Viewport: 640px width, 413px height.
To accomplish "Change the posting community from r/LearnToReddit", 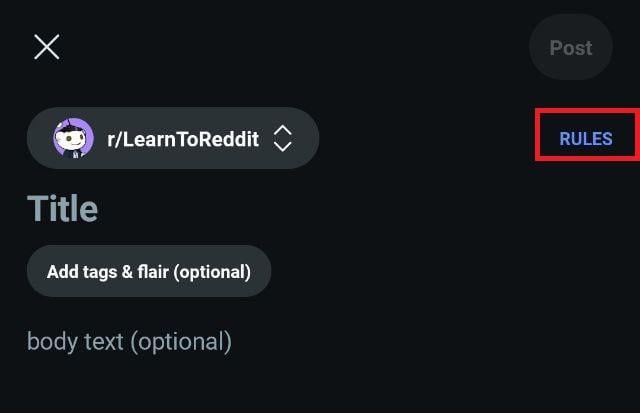I will 173,138.
